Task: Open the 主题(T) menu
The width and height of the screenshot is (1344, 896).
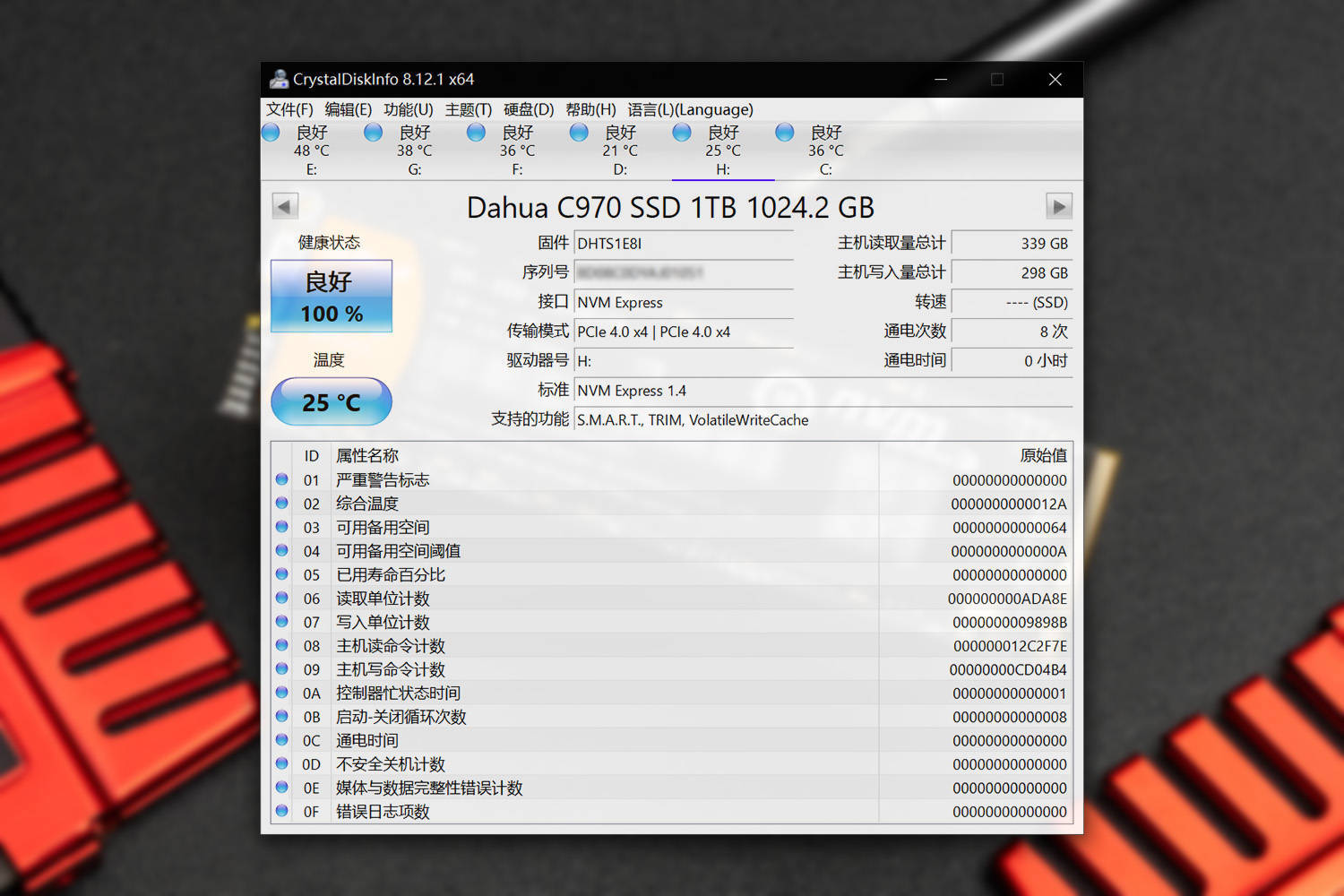Action: coord(469,109)
